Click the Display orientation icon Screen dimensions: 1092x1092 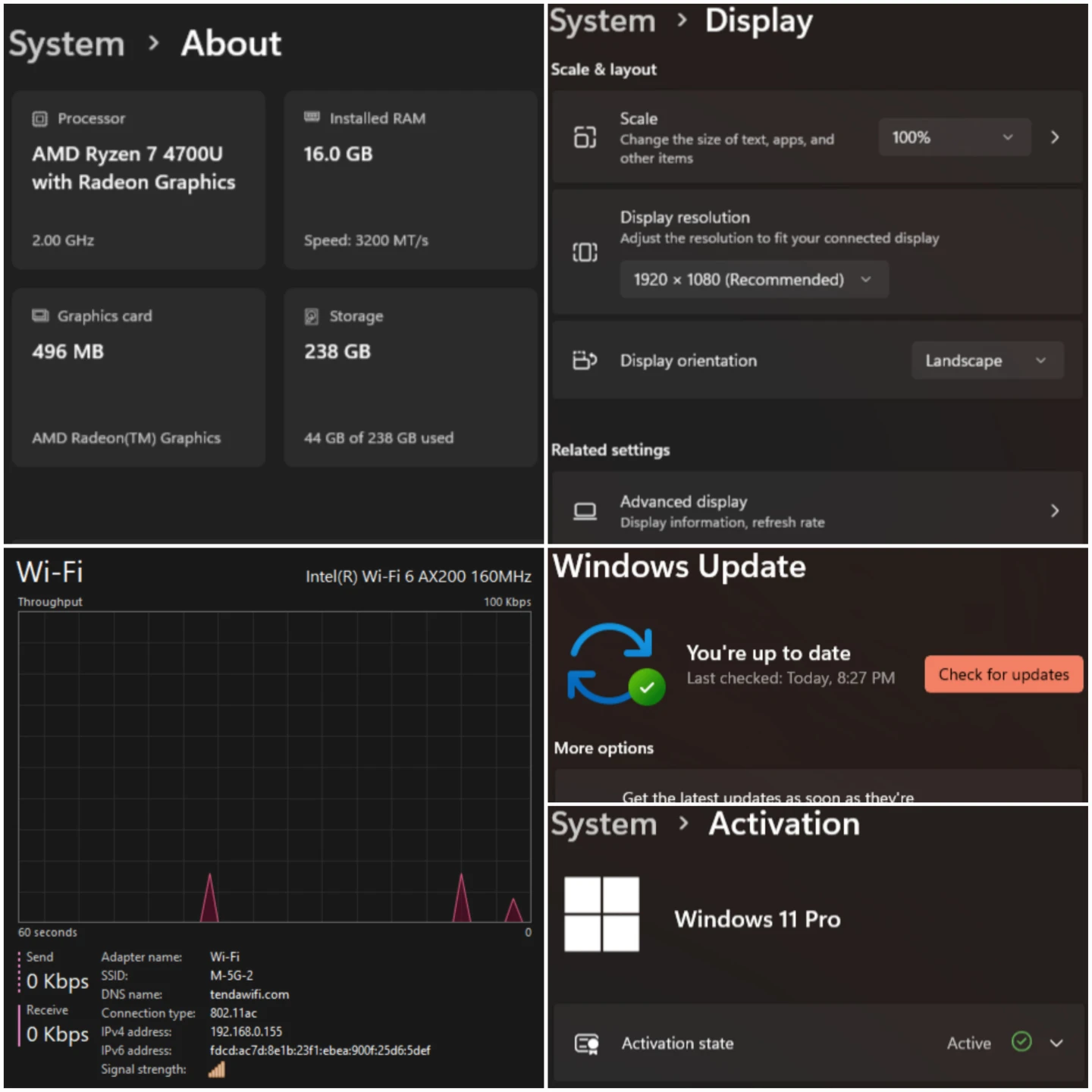(x=585, y=360)
